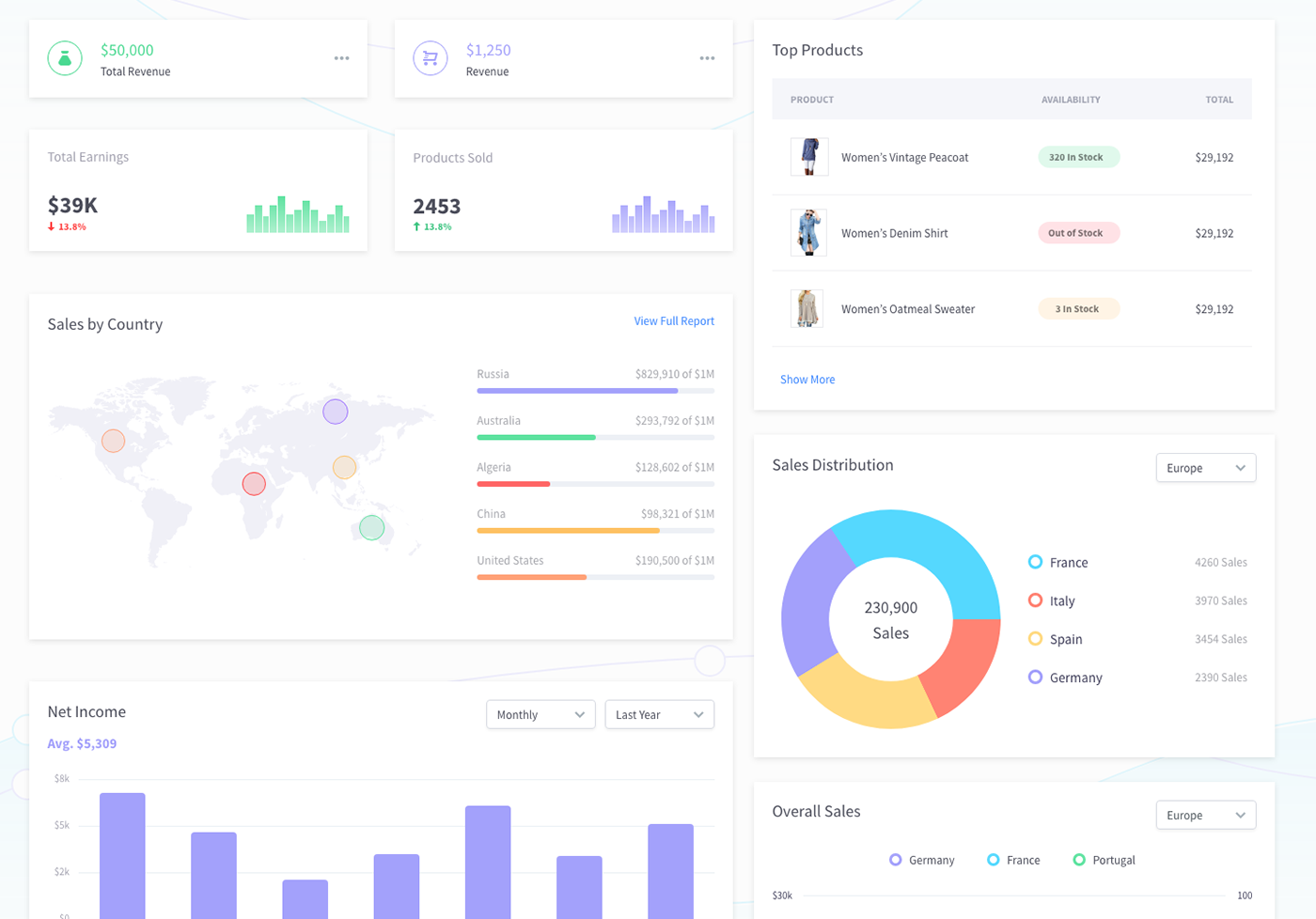The image size is (1316, 919).
Task: Click the 2390 Sales value for Germany
Action: [x=1221, y=677]
